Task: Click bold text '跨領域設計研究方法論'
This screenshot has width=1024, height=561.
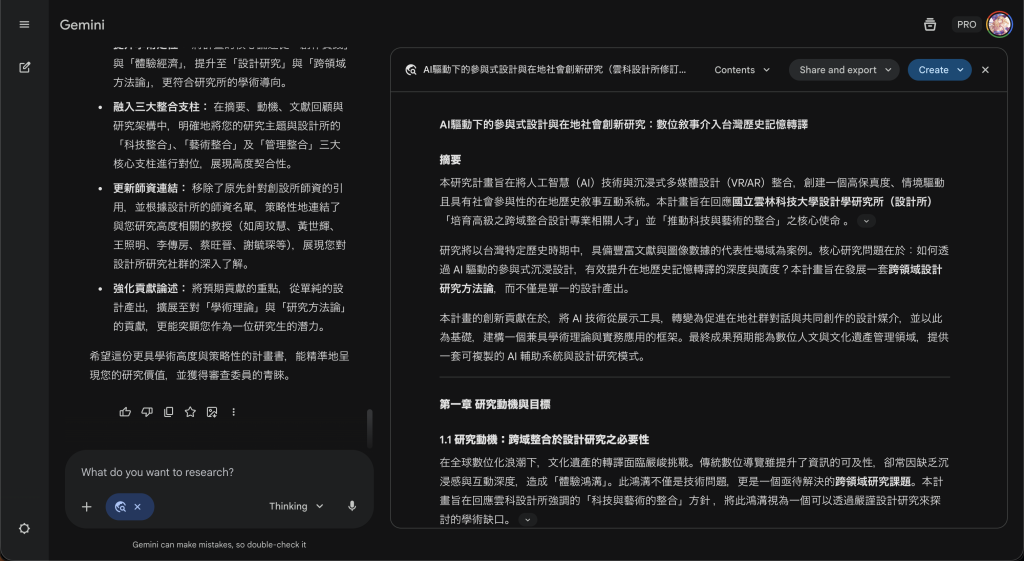Action: coord(691,279)
